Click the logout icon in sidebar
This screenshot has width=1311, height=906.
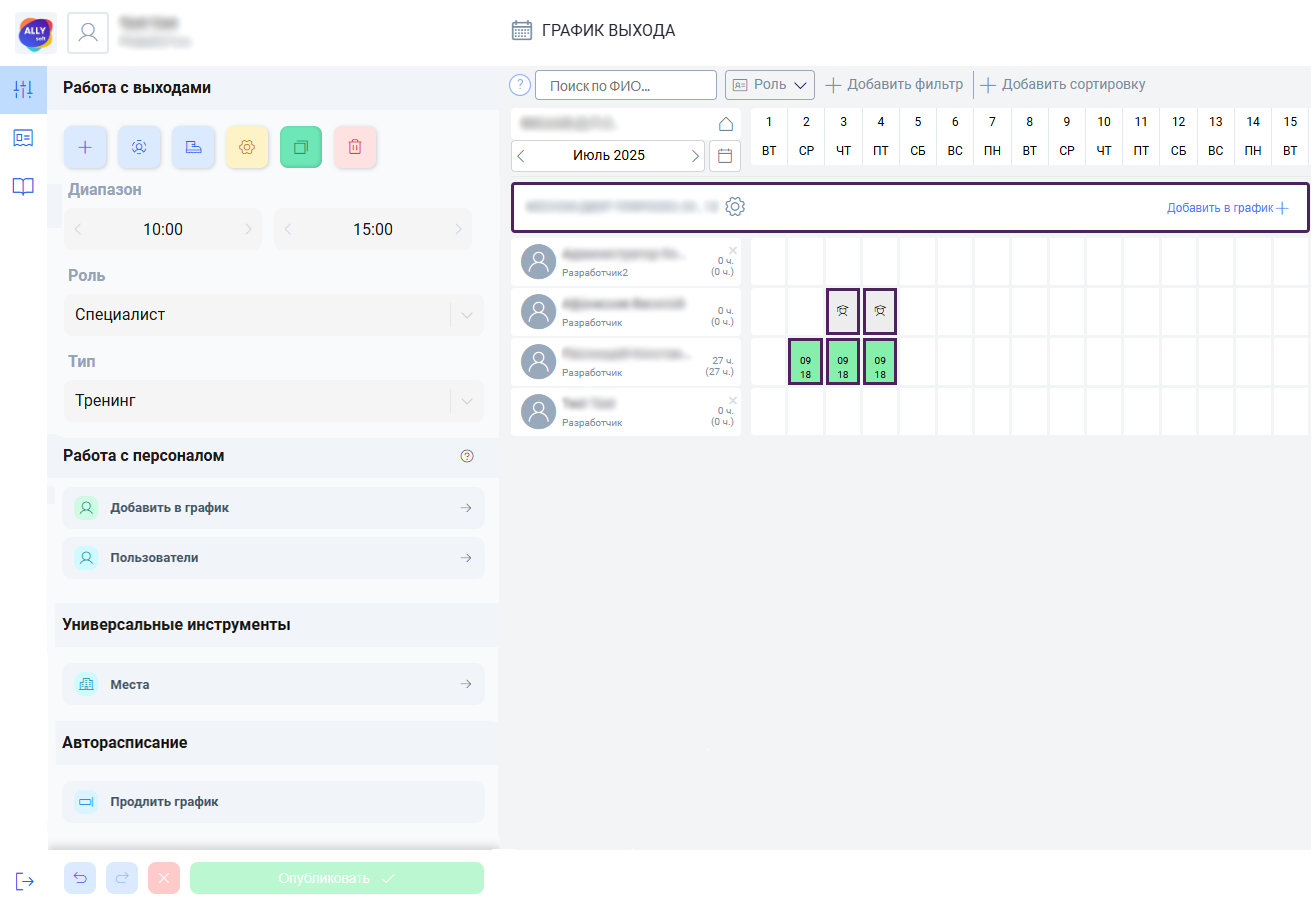(24, 881)
